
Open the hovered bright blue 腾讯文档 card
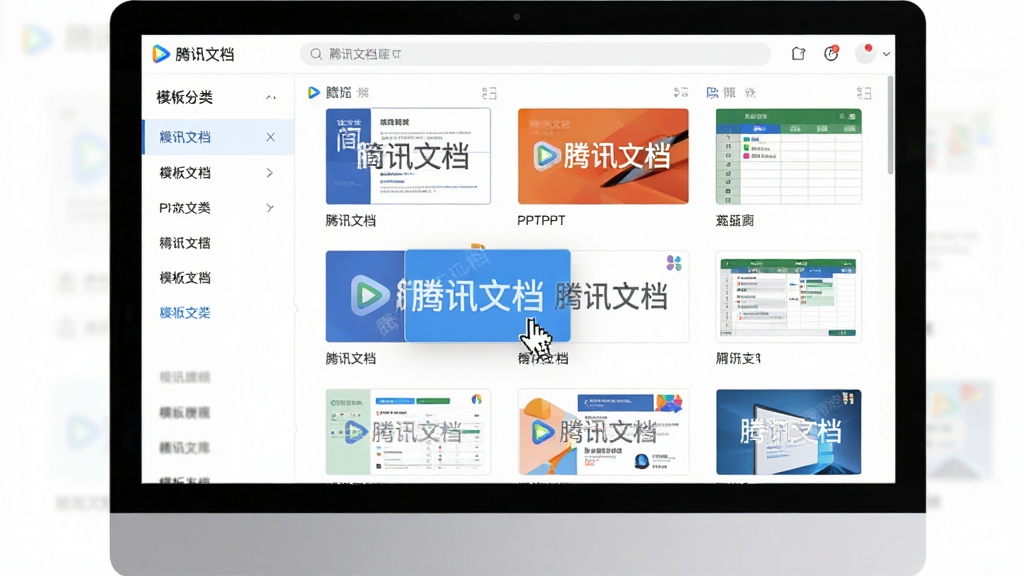[487, 296]
